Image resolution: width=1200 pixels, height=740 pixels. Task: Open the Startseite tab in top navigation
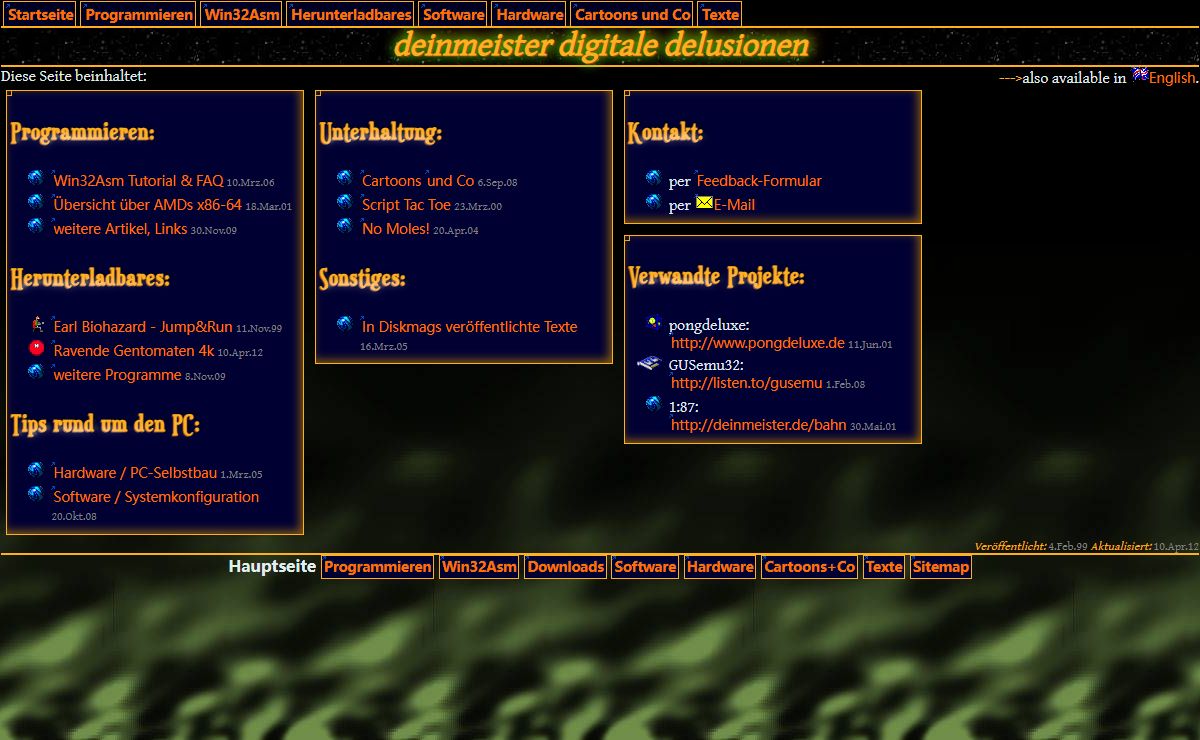point(41,14)
